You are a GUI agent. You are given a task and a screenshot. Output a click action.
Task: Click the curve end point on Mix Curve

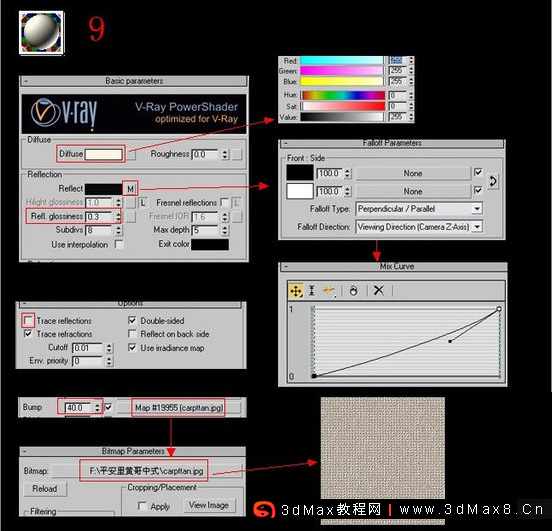tap(498, 309)
